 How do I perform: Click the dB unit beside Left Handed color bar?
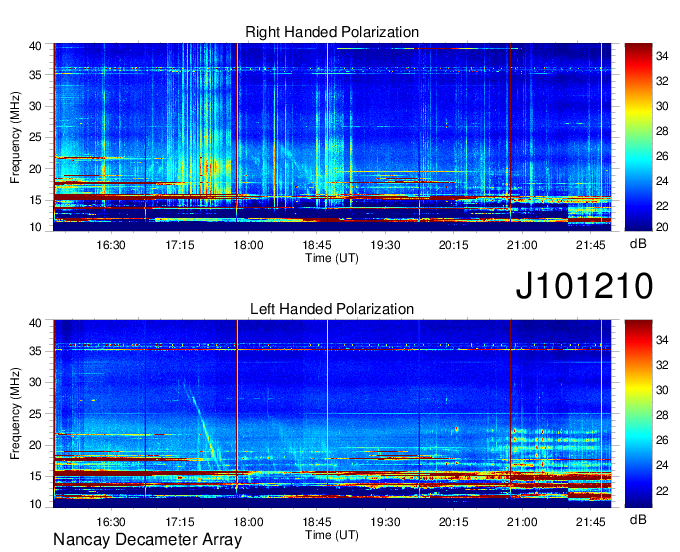pyautogui.click(x=638, y=520)
